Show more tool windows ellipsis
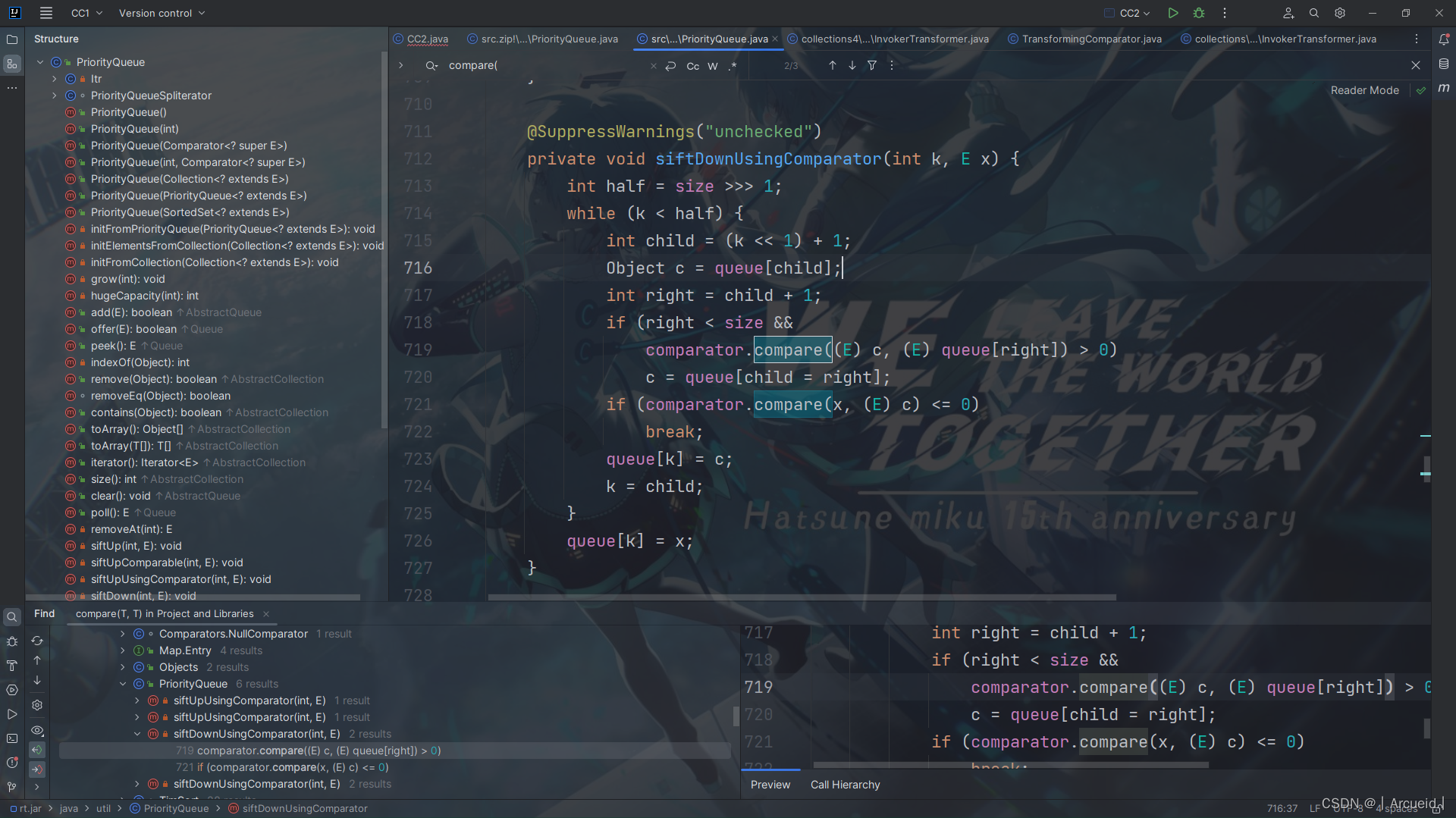Screen dimensions: 1456x818 click(x=12, y=89)
